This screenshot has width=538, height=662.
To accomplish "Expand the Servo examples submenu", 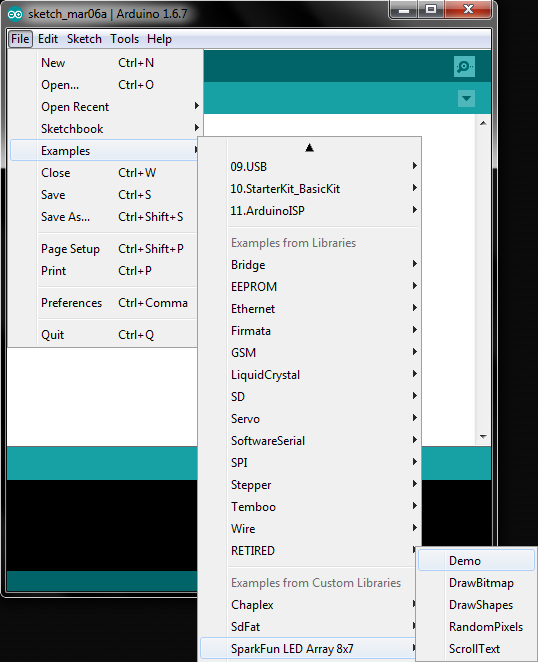I will pyautogui.click(x=324, y=419).
